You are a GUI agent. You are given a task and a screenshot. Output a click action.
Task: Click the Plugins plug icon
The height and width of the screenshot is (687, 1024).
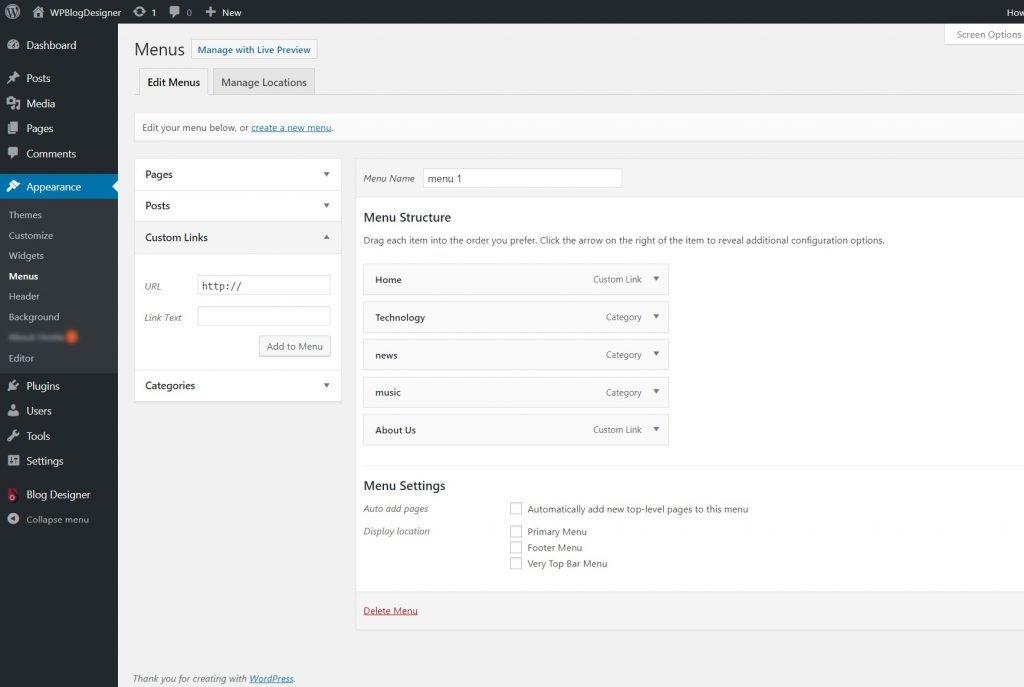14,385
